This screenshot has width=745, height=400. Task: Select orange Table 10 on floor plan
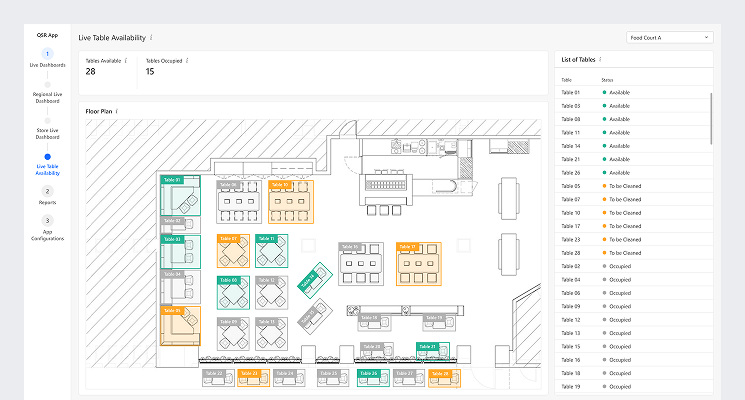coord(290,200)
